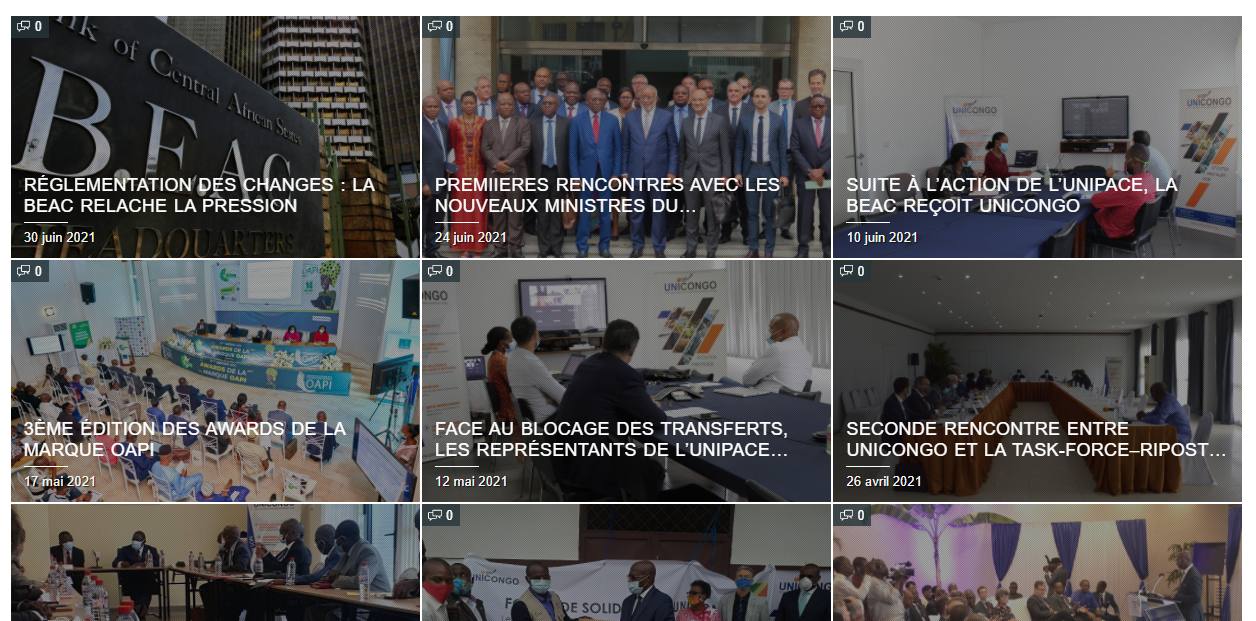1256x621 pixels.
Task: Open 'Face au blocage des transferts' article title
Action: click(x=612, y=439)
